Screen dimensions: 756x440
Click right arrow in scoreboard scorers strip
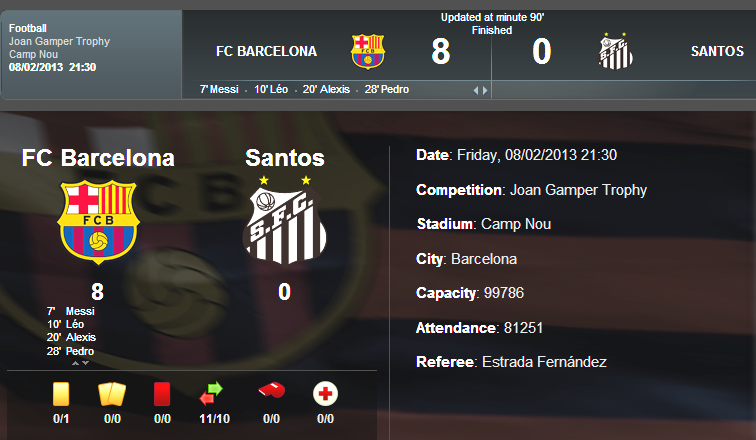tap(486, 90)
